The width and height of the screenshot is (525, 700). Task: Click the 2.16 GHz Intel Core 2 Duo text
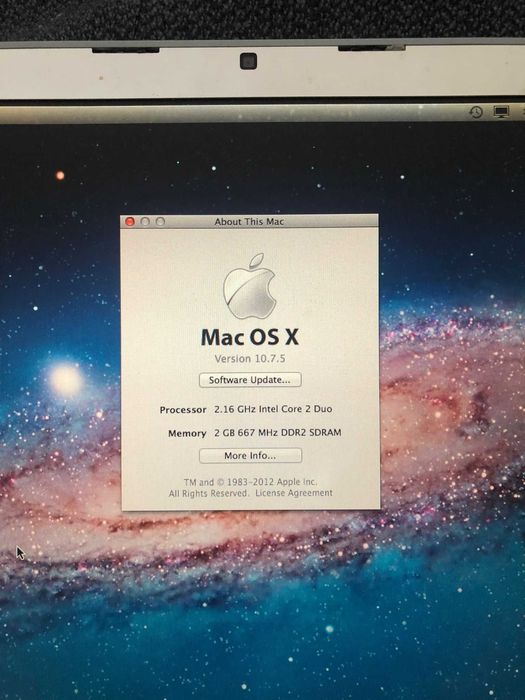tap(273, 409)
